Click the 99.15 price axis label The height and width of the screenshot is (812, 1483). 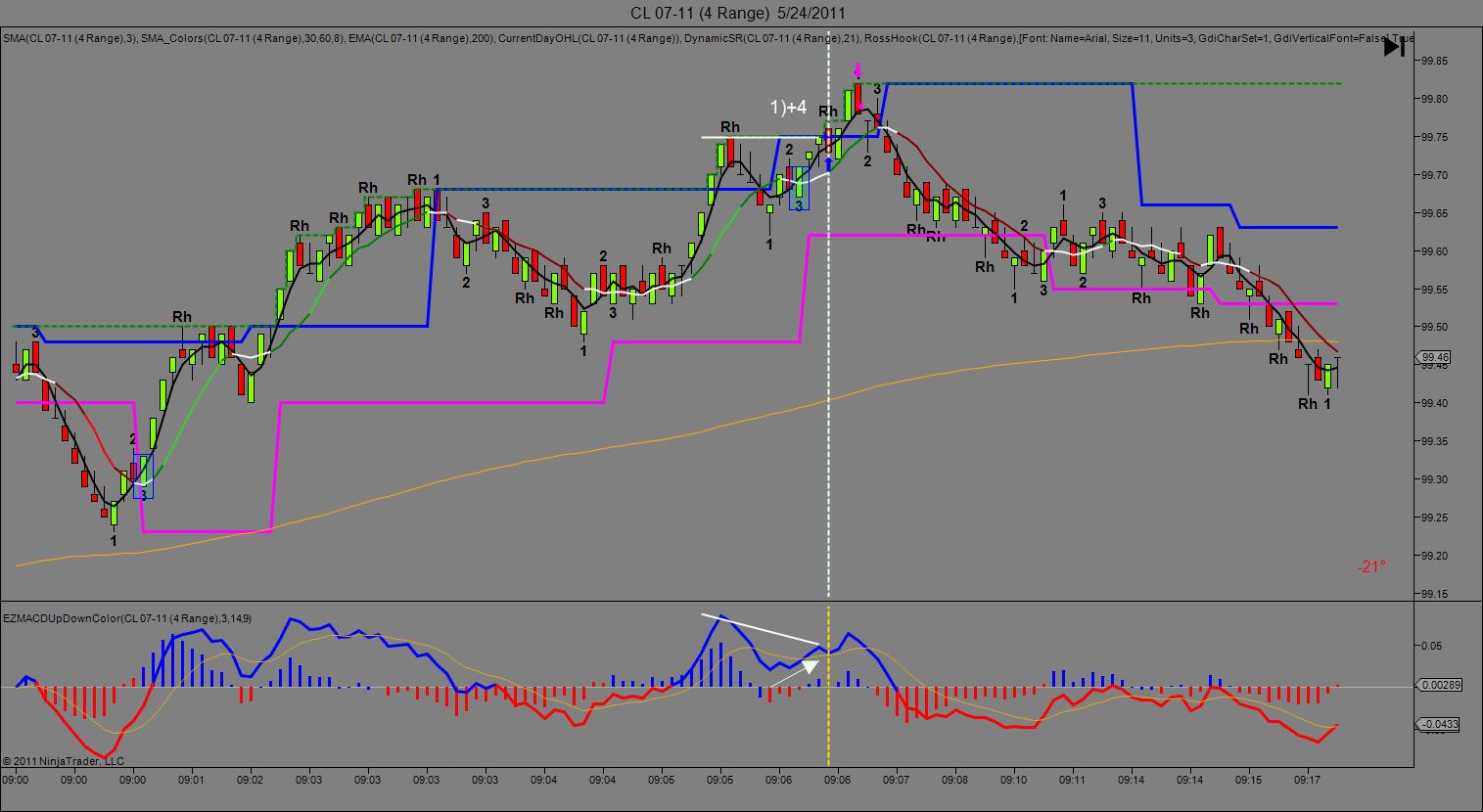1435,594
